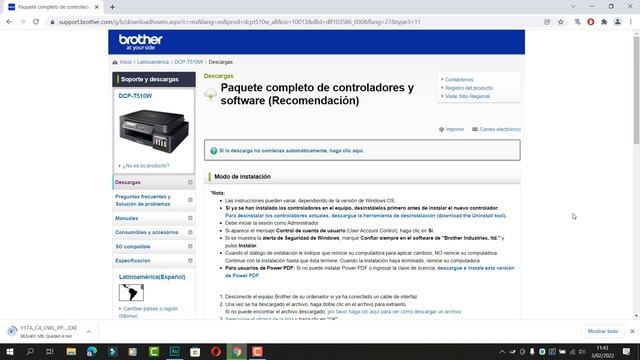Open Preguntas frecuentes y Solución de problemas
The width and height of the screenshot is (640, 360).
(x=154, y=200)
